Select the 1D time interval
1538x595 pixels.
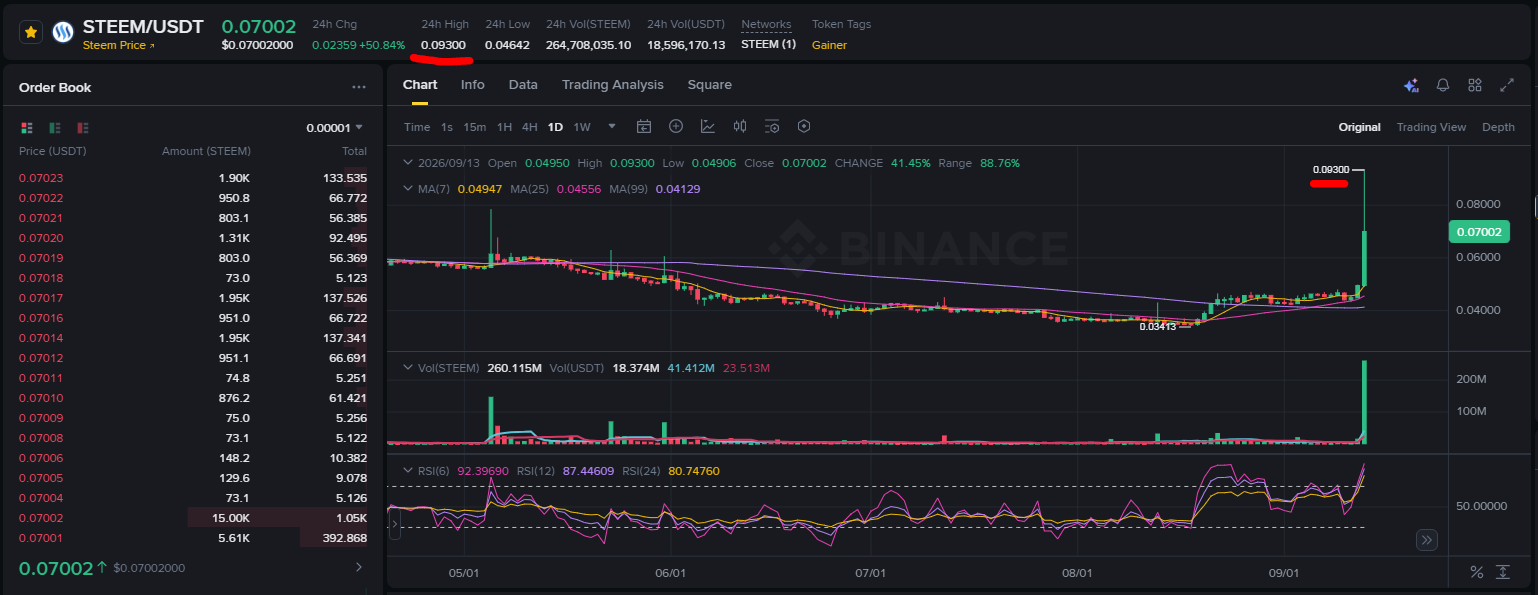555,127
